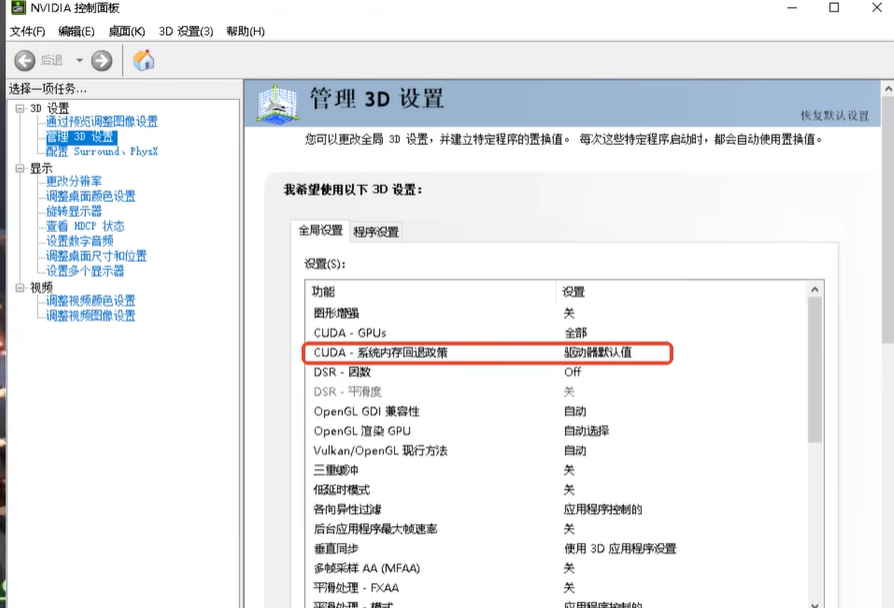Collapse the 视频 tree node
This screenshot has width=894, height=608.
click(x=19, y=287)
